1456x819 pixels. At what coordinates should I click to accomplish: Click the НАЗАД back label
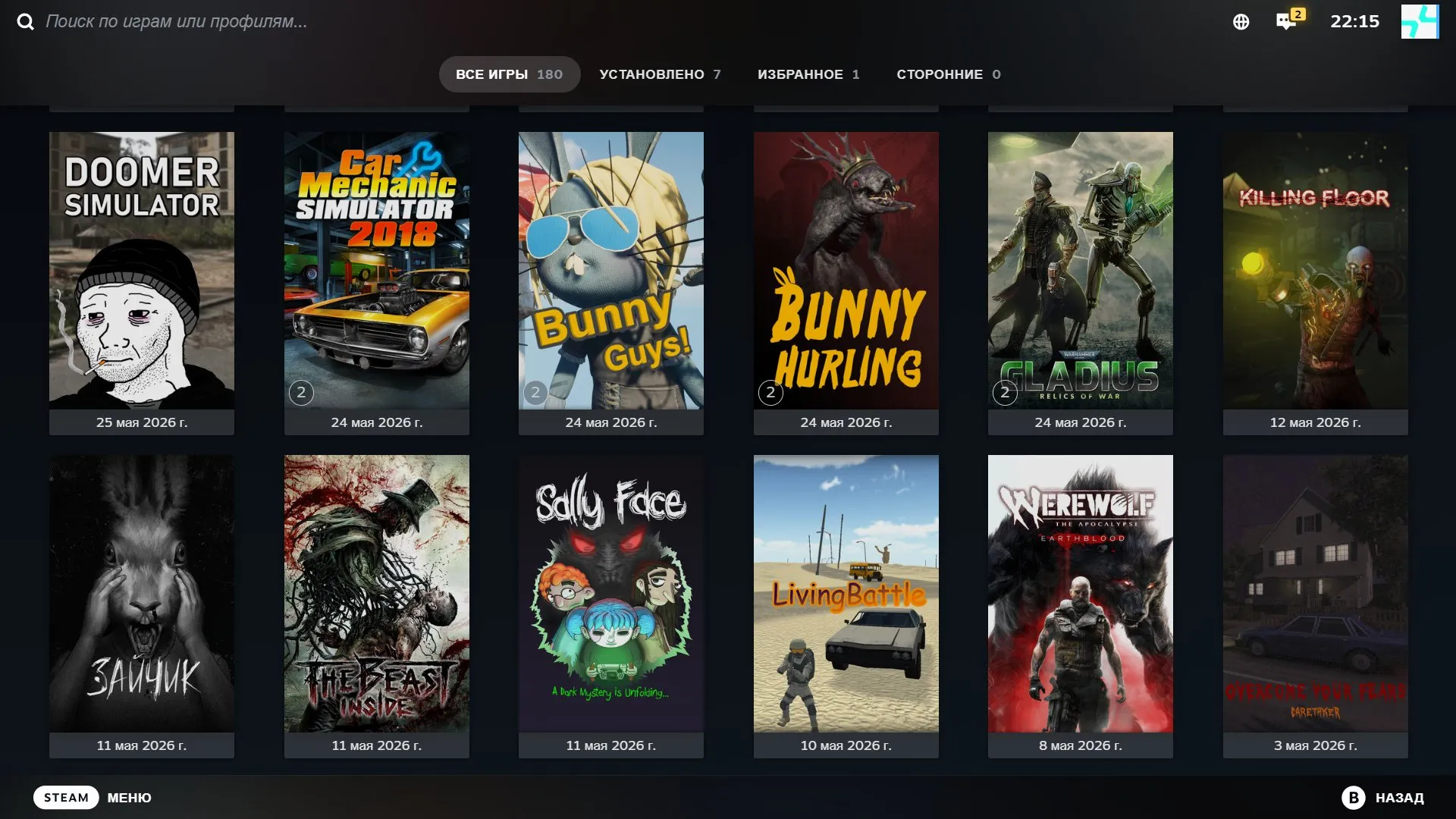[1399, 798]
